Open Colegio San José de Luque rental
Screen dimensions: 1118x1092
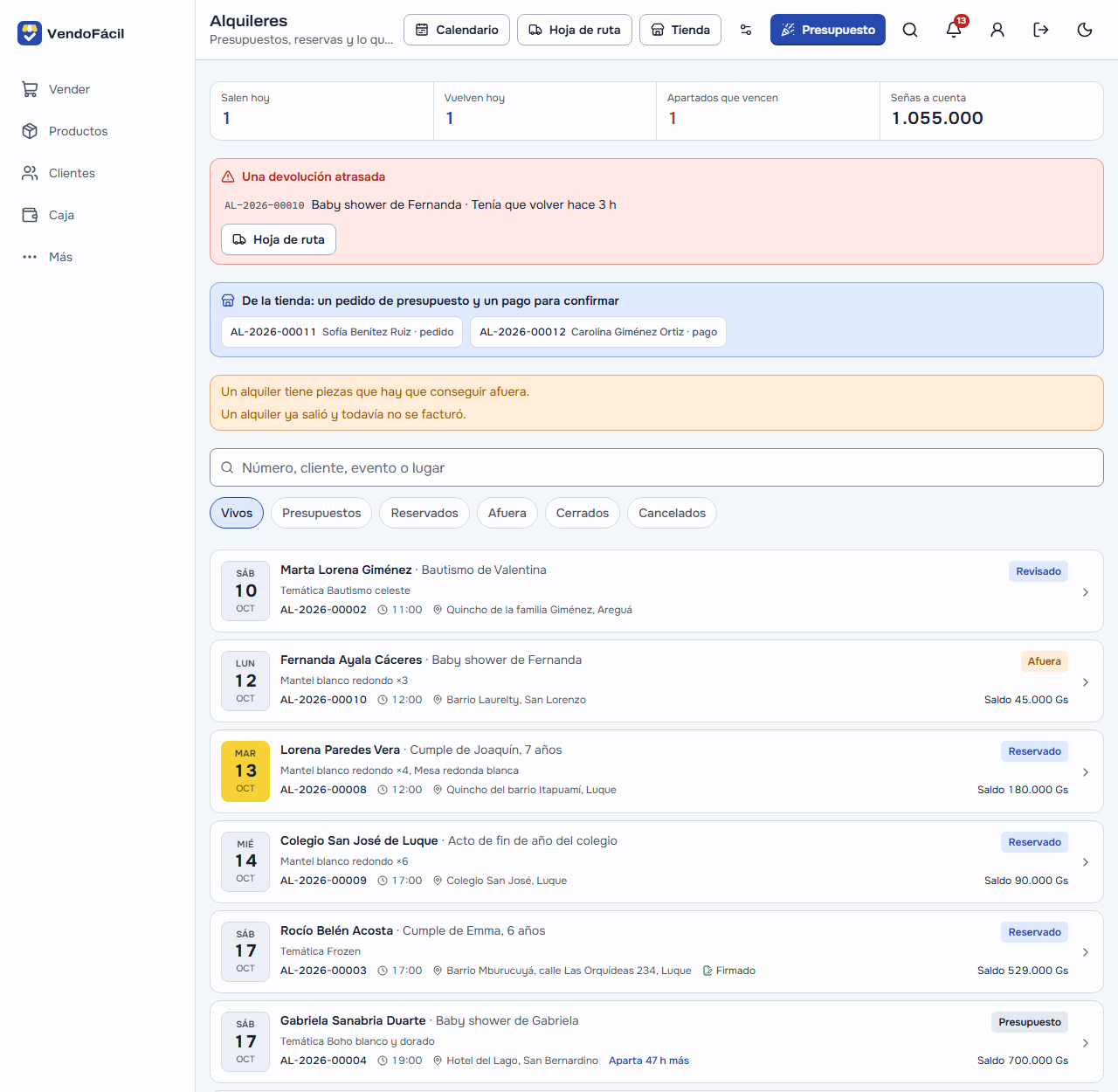657,861
